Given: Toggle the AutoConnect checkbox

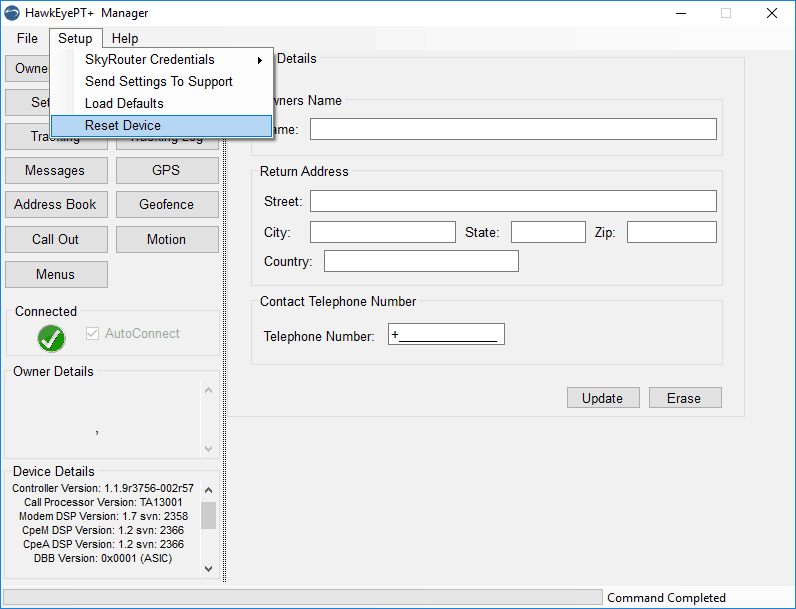Looking at the screenshot, I should 92,333.
